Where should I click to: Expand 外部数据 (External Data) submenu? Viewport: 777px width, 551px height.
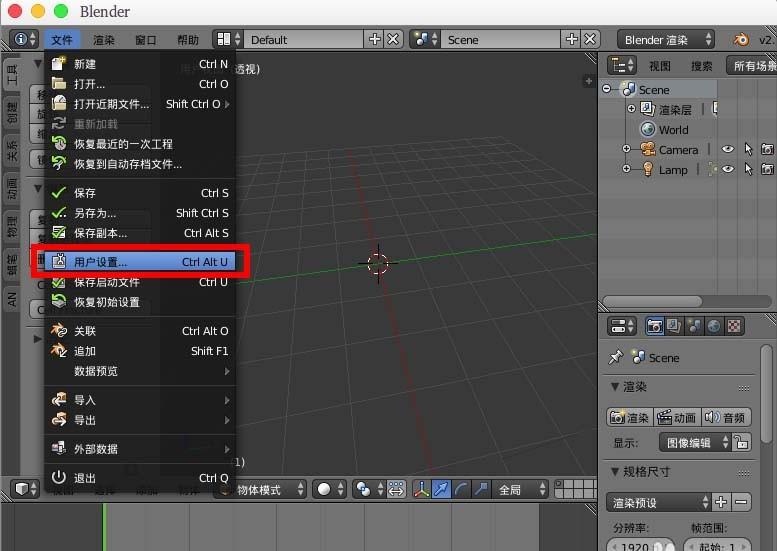click(x=140, y=449)
